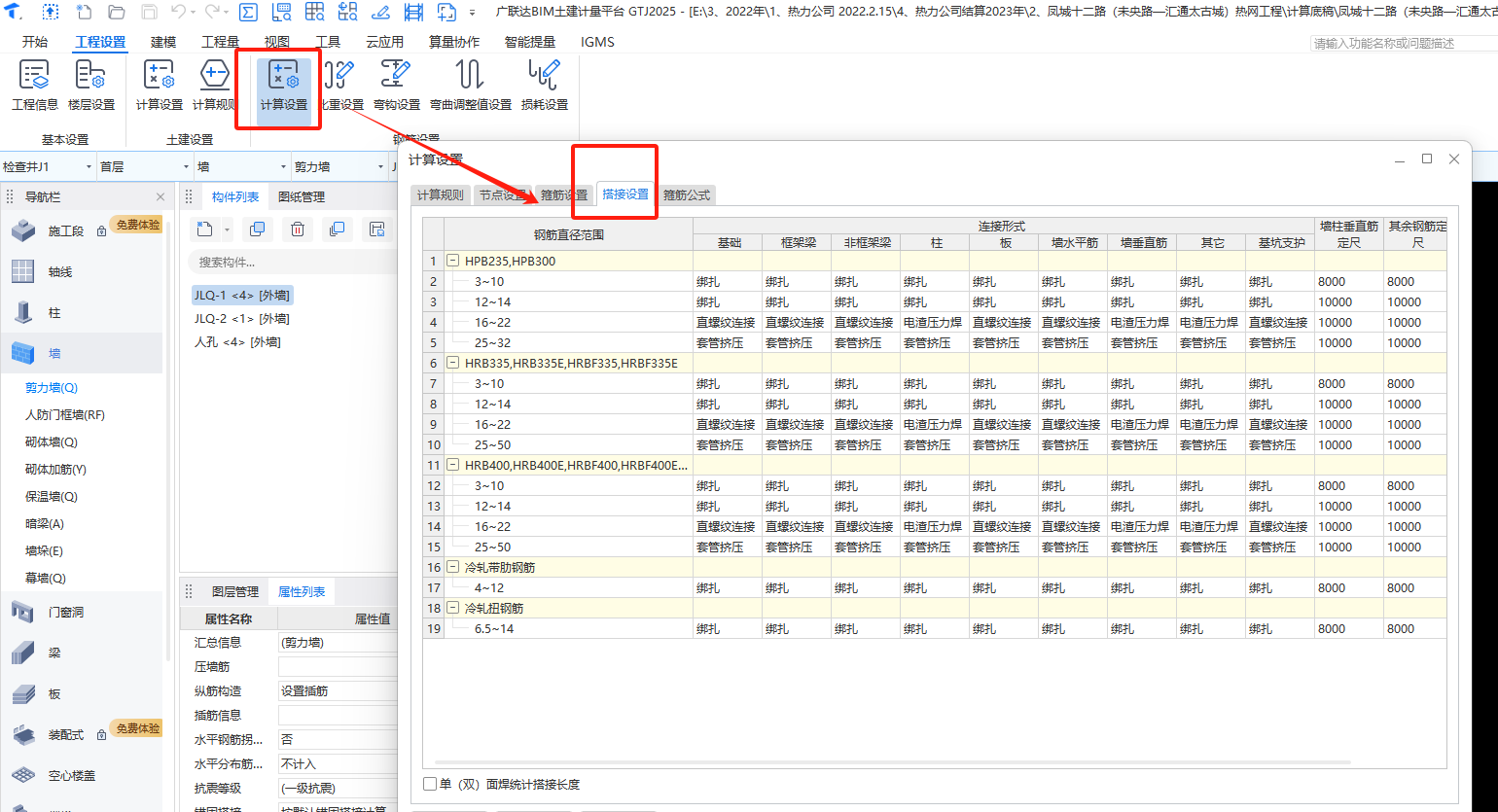Collapse the 冷轧带肋钢筋 group row

click(x=452, y=567)
